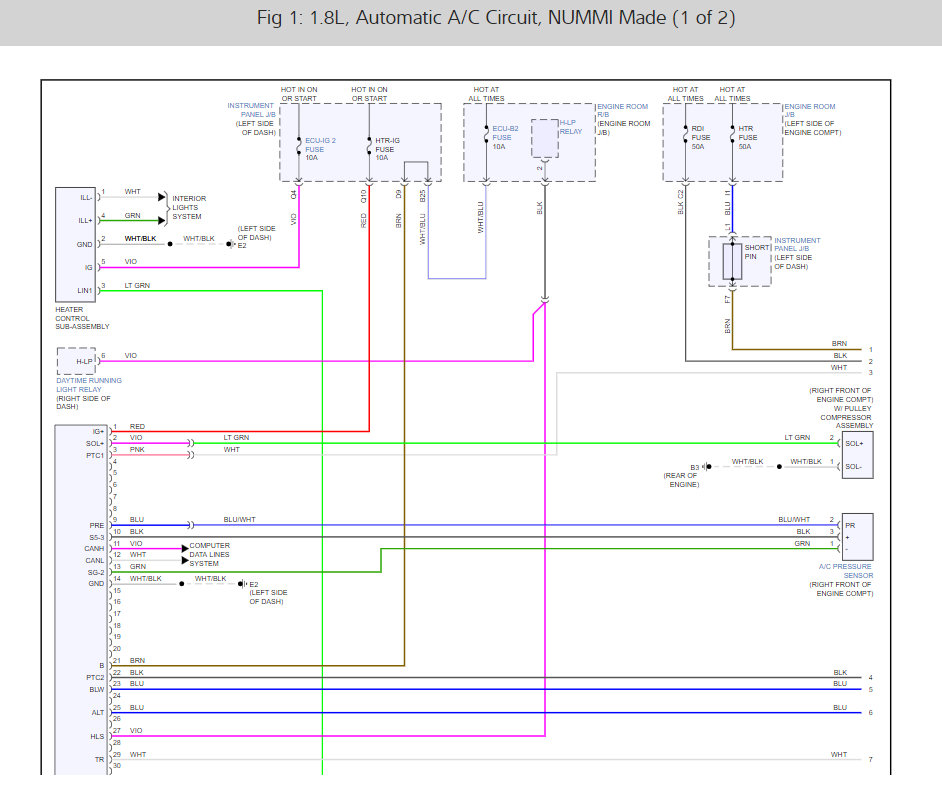Click the compressor SOL+ / SOL- connector box

857,452
